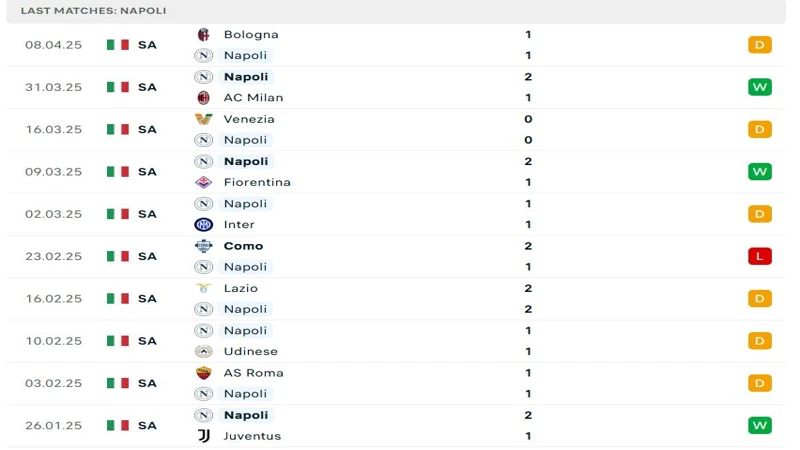
Task: Click the red L result badge
Action: (x=760, y=256)
